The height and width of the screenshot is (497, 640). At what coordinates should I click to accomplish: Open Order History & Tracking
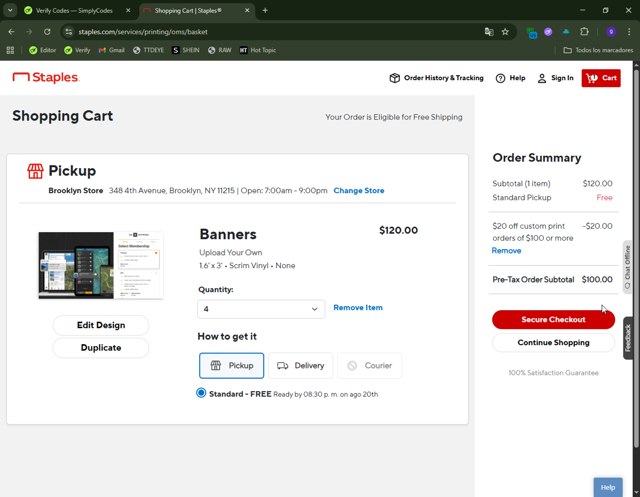436,78
